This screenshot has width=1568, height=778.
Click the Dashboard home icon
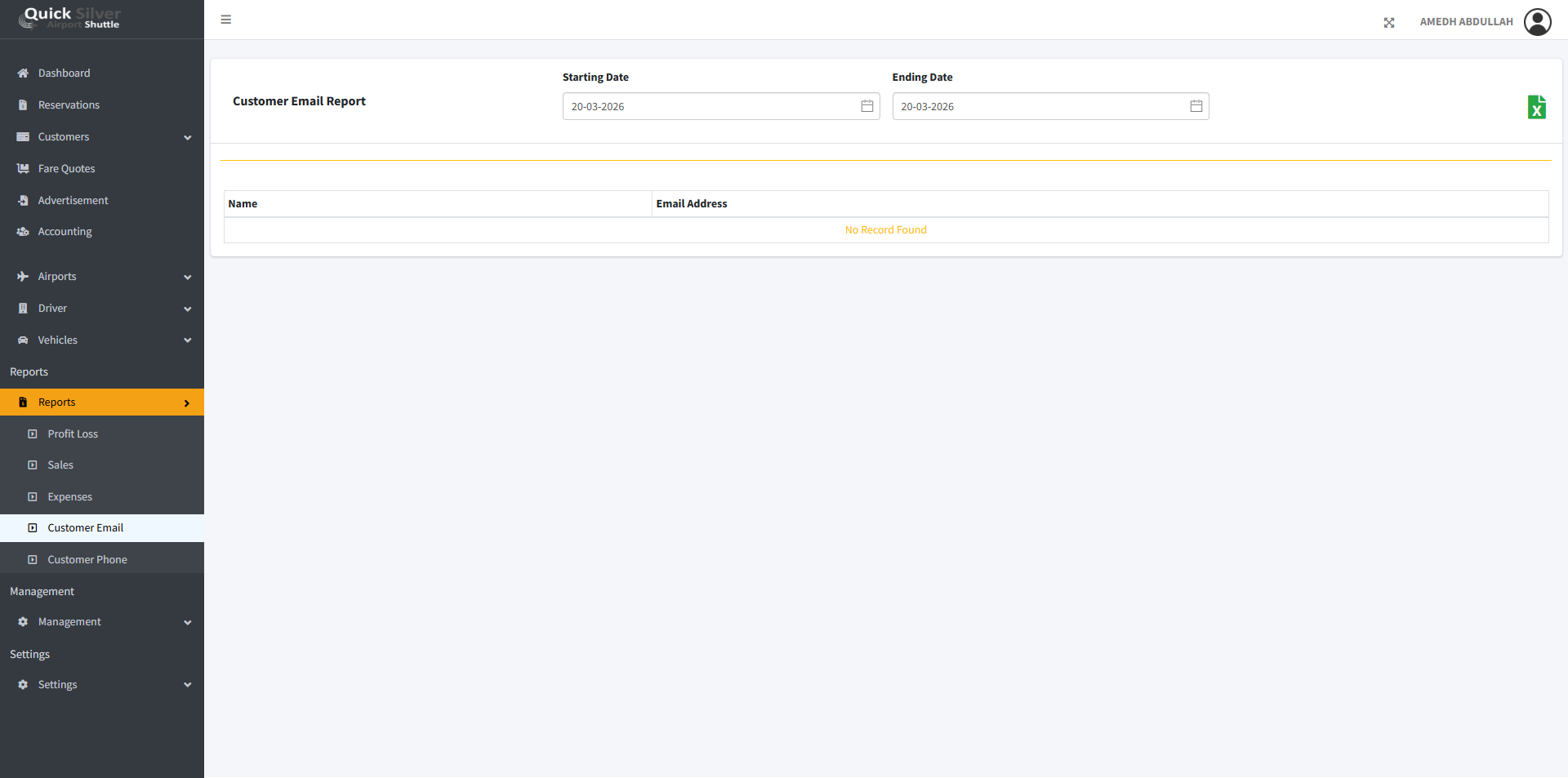point(23,73)
